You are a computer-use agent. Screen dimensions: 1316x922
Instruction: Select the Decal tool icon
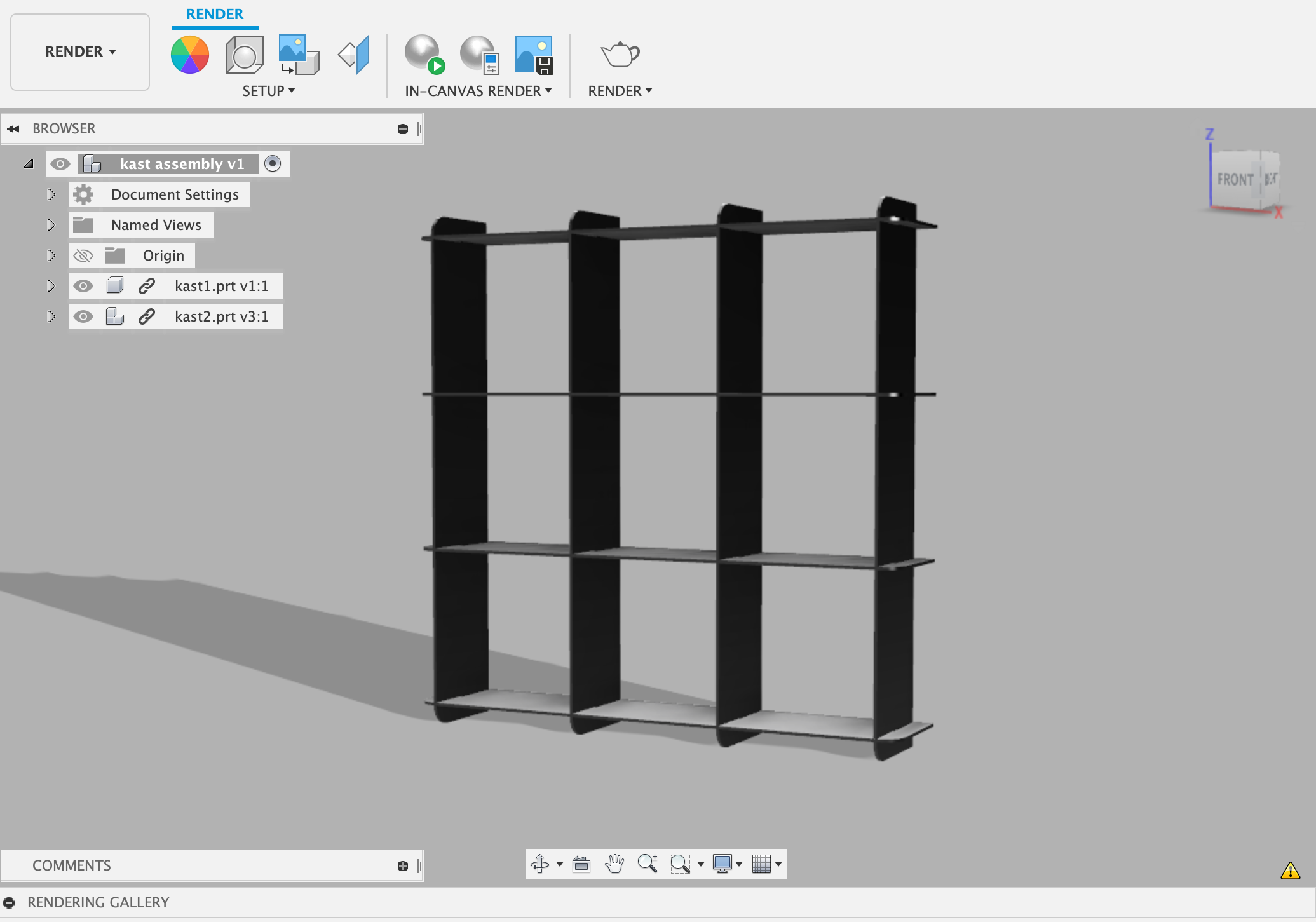pyautogui.click(x=298, y=55)
